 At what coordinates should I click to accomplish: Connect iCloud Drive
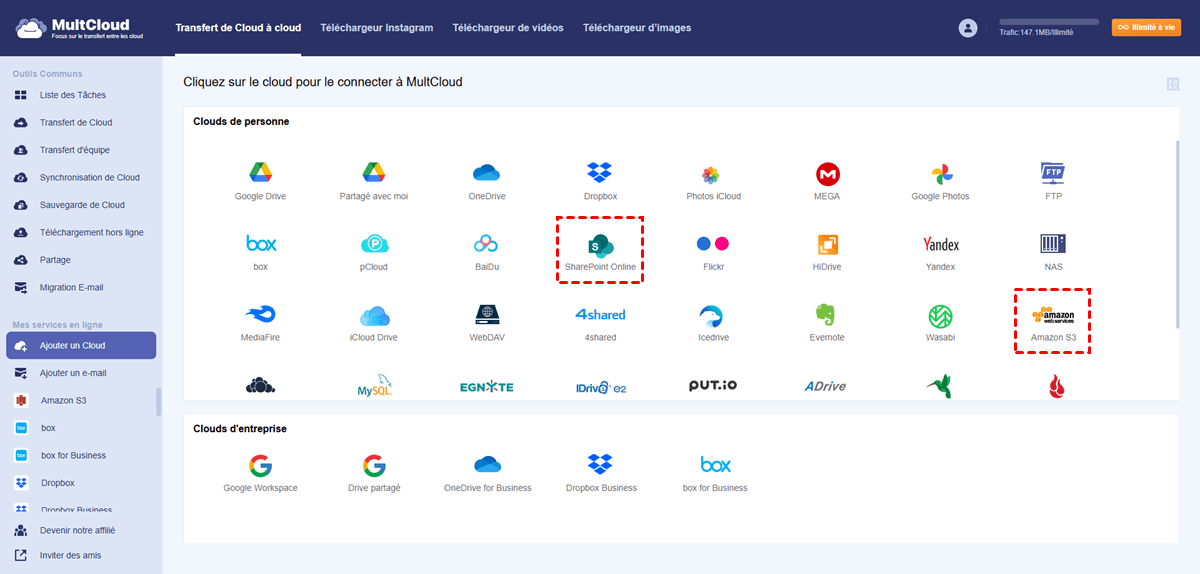click(374, 322)
